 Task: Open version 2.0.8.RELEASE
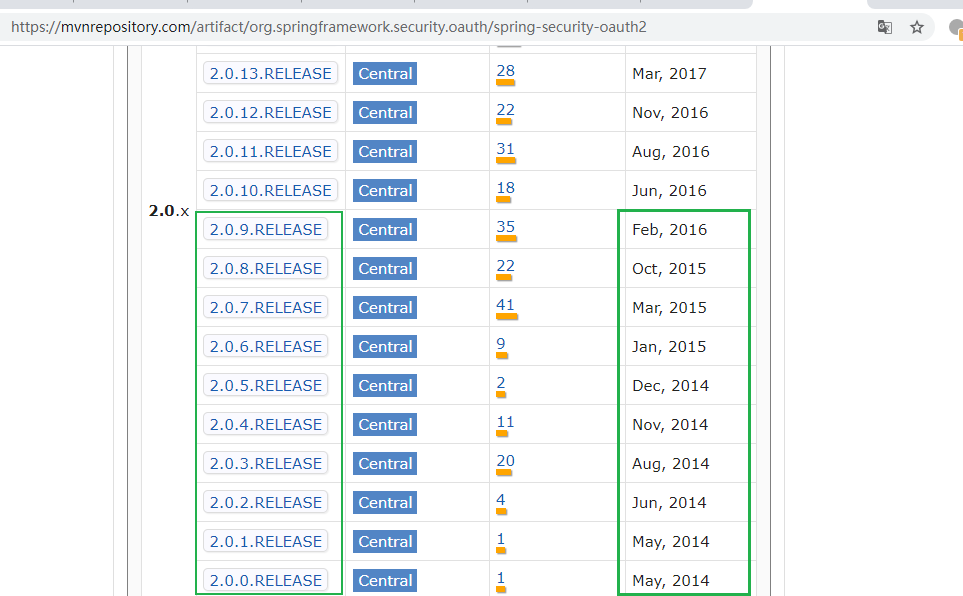click(265, 269)
